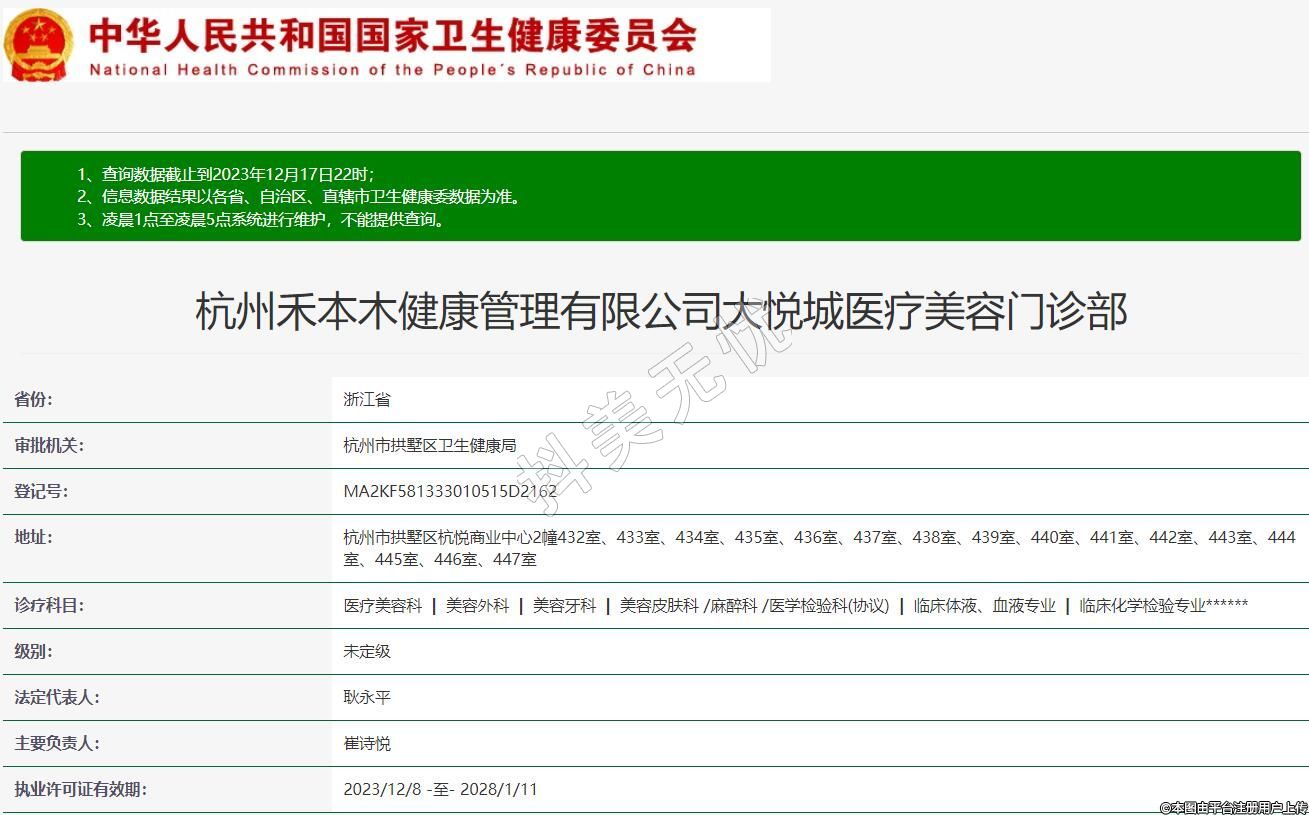
Task: Click the Chinese National Health Commission title
Action: 392,36
